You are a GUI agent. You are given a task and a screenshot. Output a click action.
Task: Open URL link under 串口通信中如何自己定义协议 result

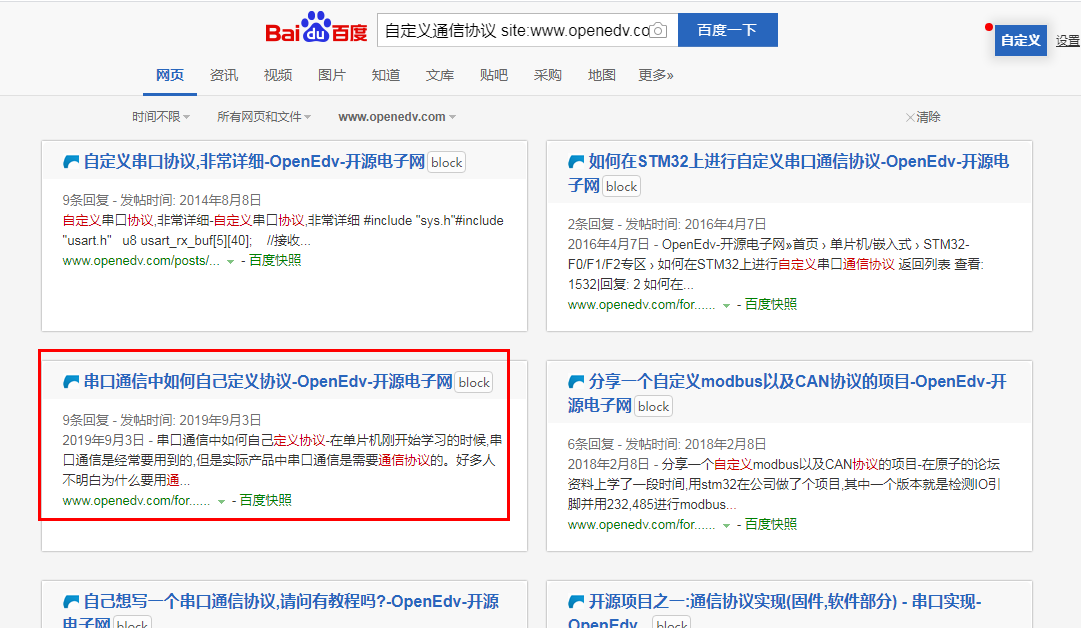(x=136, y=500)
